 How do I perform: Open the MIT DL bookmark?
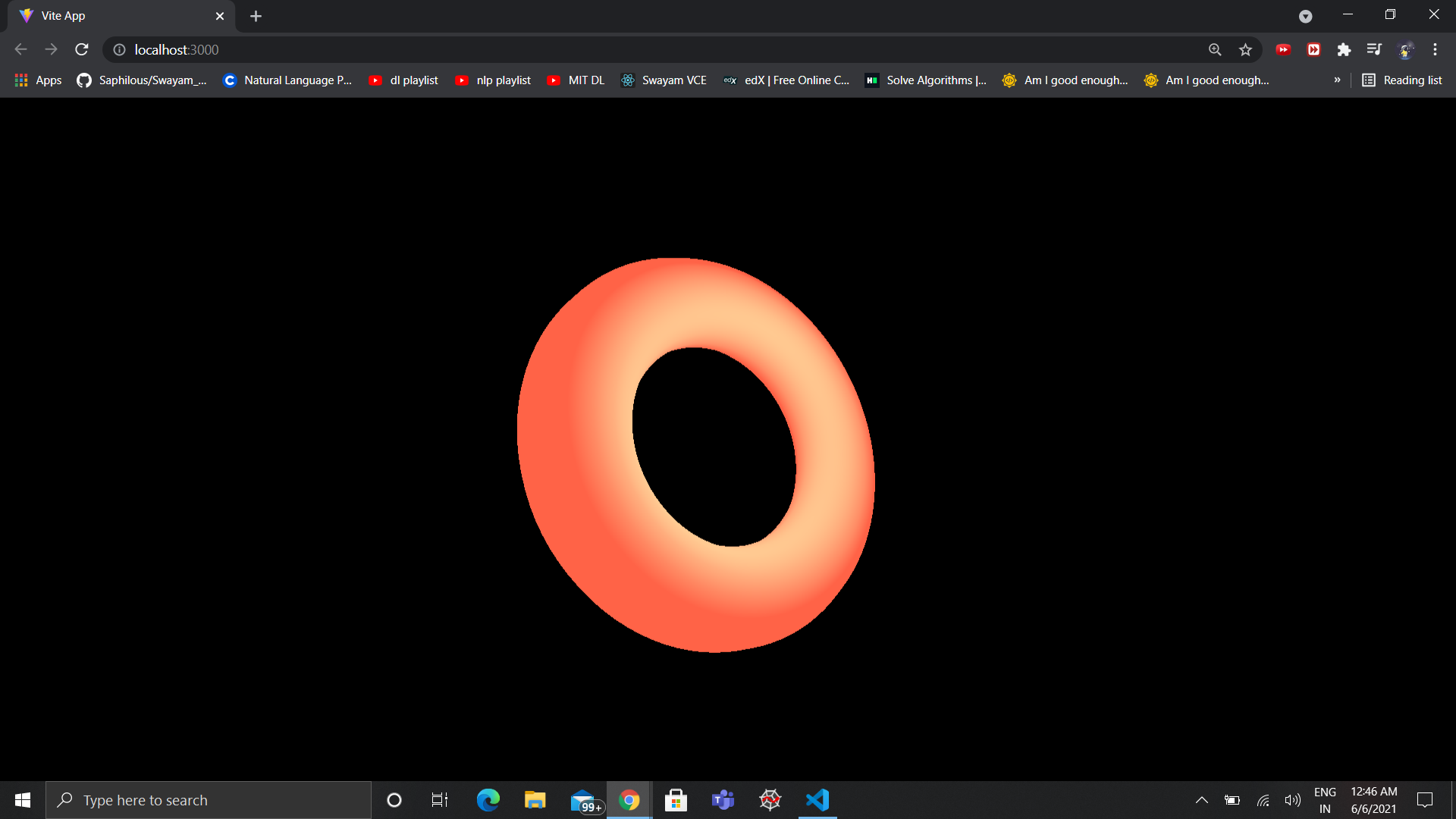576,80
